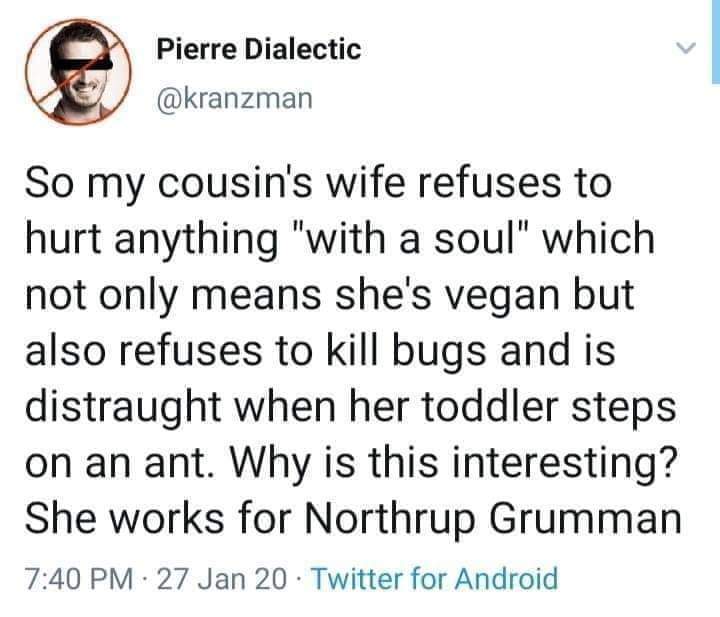This screenshot has height=617, width=720.
Task: Click the phrase "not only means"
Action: pyautogui.click(x=170, y=297)
